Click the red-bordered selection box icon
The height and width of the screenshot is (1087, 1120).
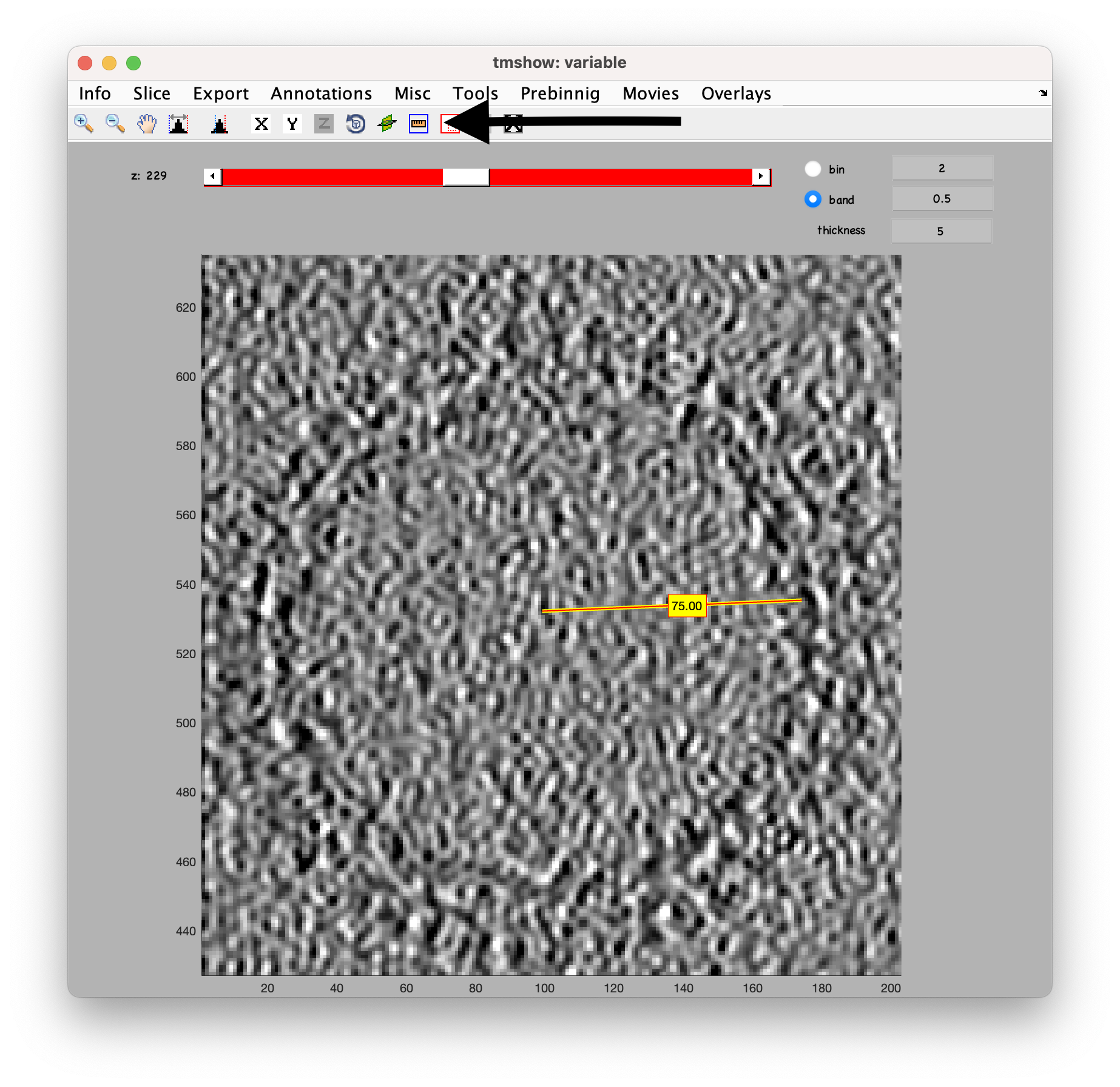(x=450, y=124)
